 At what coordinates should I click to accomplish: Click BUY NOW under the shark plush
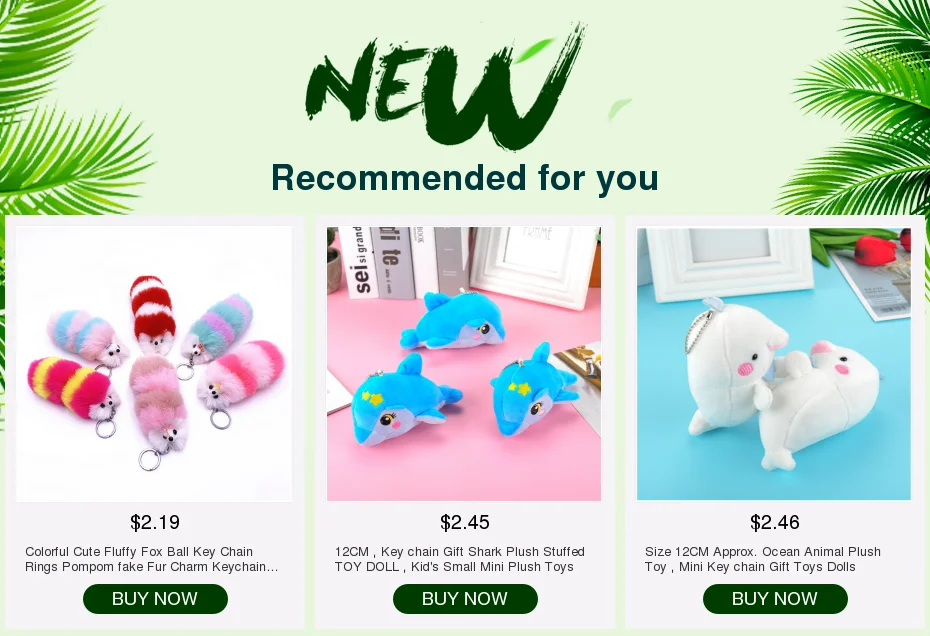click(x=465, y=599)
